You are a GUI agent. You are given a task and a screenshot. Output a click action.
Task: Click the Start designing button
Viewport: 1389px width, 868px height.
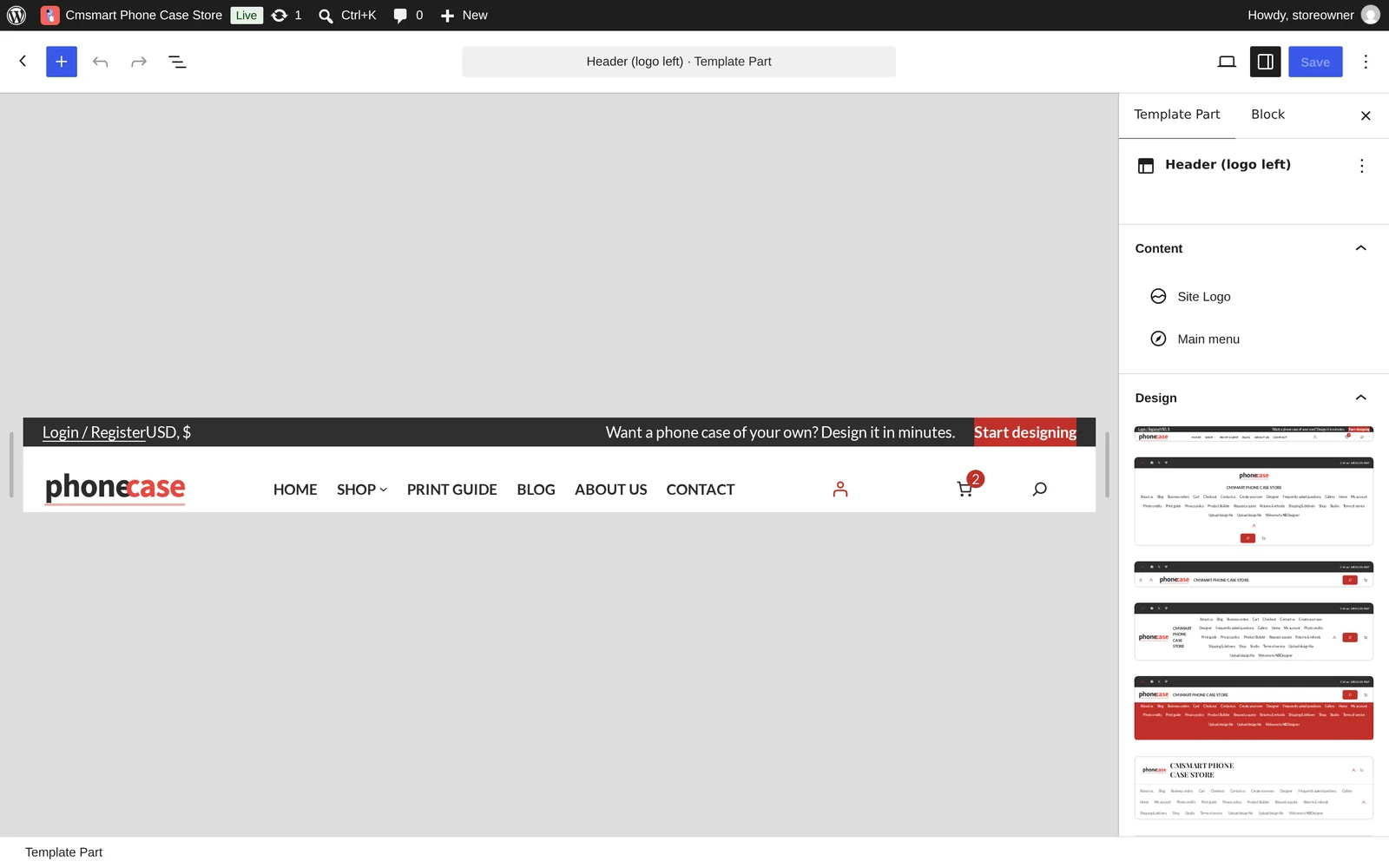(x=1025, y=432)
